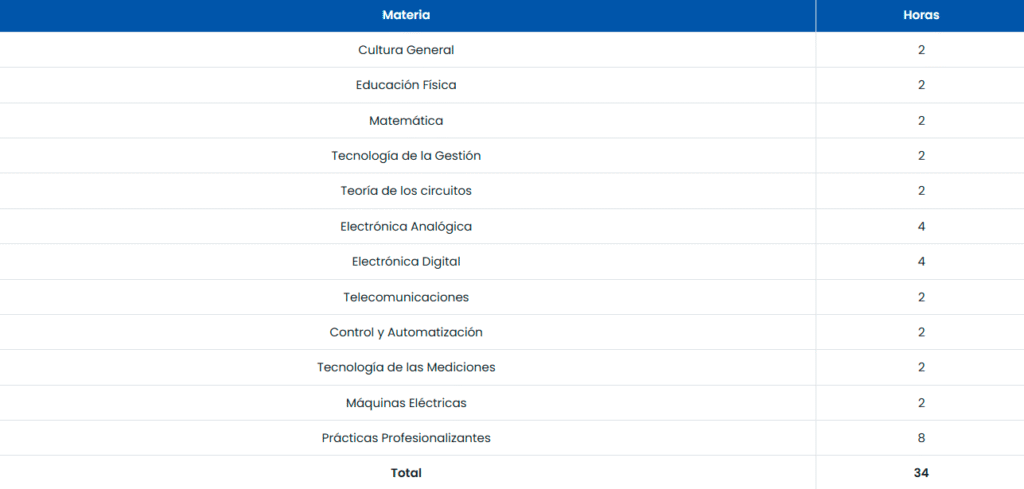Select hours value for Cultura General
This screenshot has height=489, width=1024.
point(921,50)
